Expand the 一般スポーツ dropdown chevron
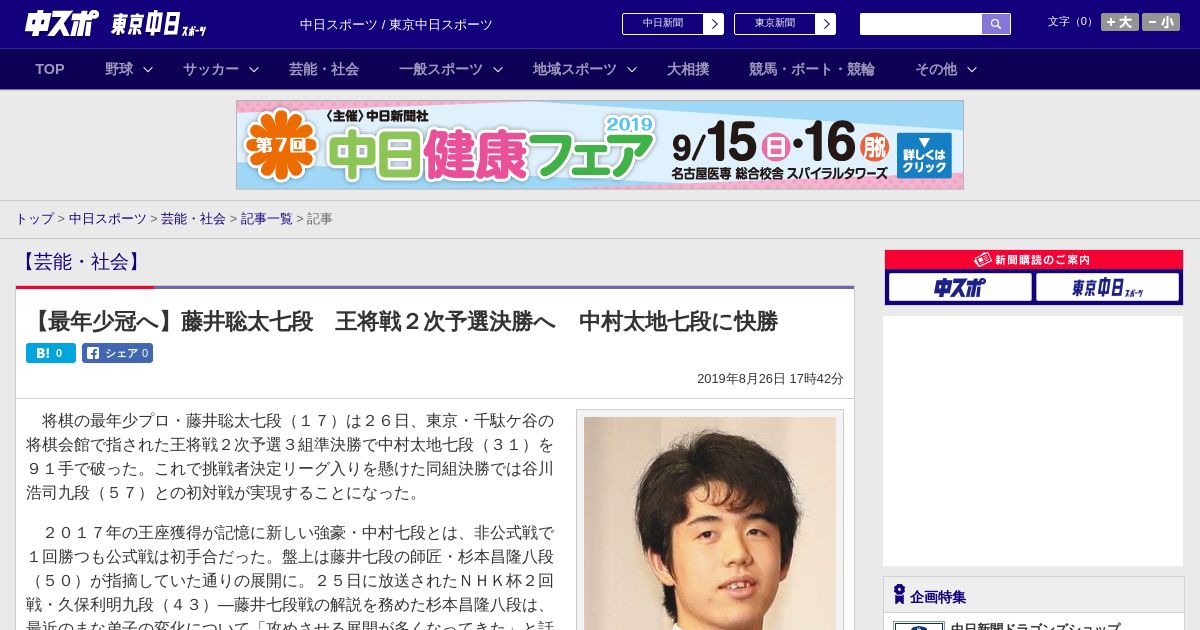Viewport: 1200px width, 630px height. (x=498, y=69)
